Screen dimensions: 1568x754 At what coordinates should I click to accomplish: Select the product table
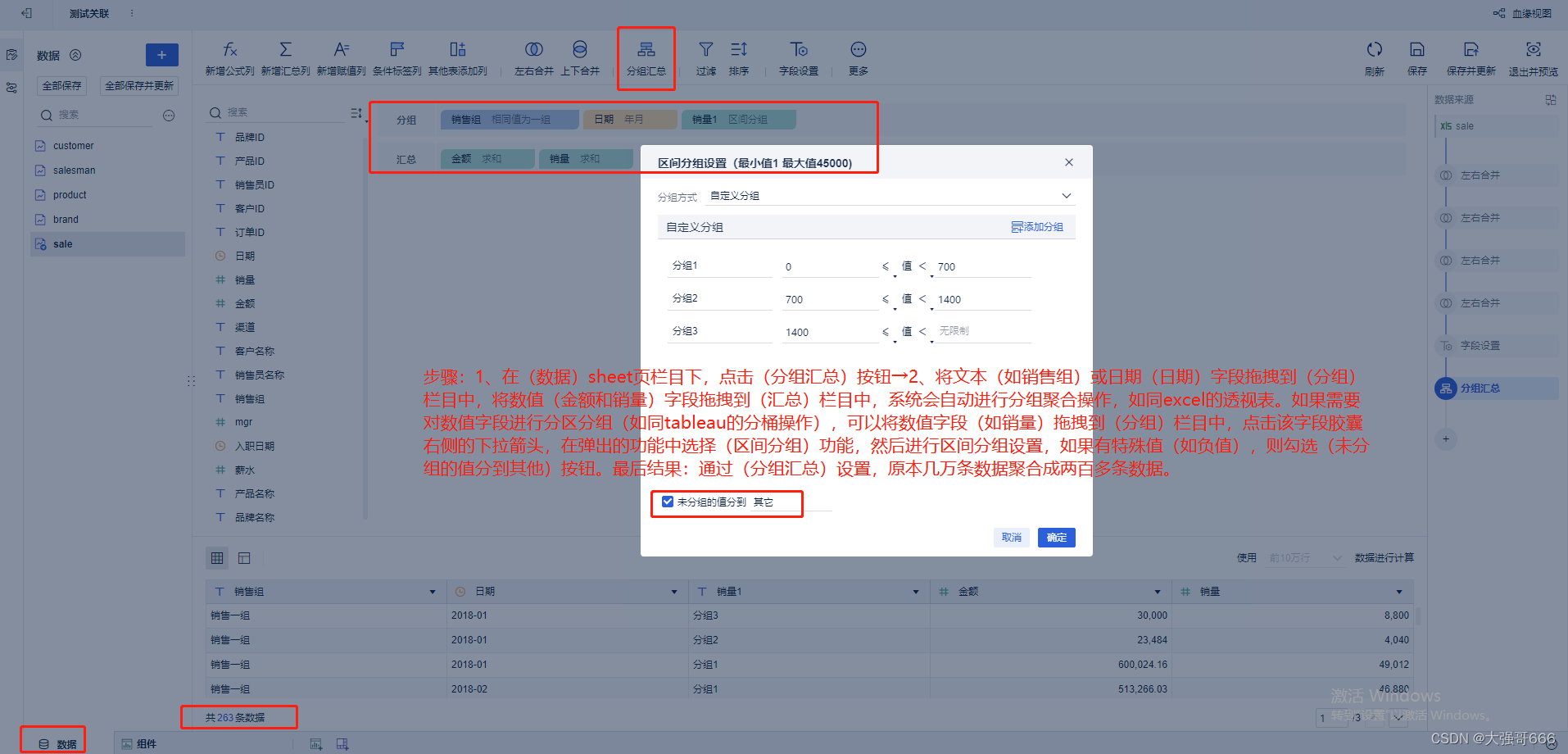[108, 195]
